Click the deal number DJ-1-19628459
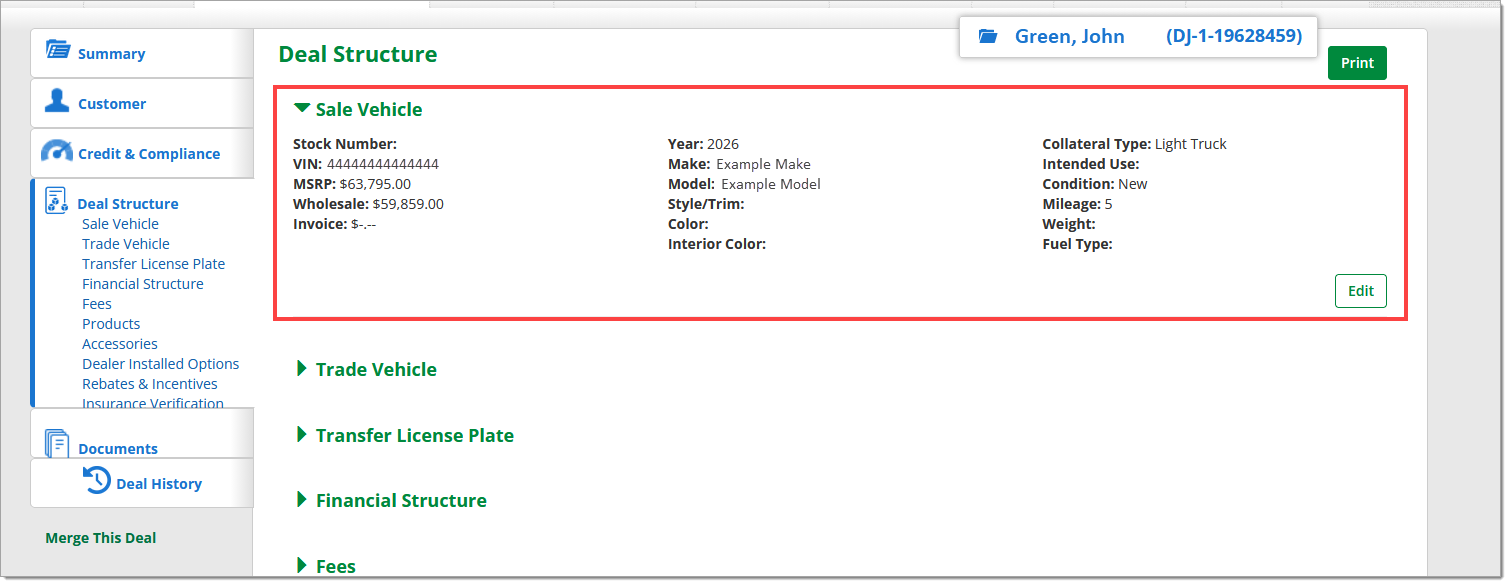 [1234, 36]
